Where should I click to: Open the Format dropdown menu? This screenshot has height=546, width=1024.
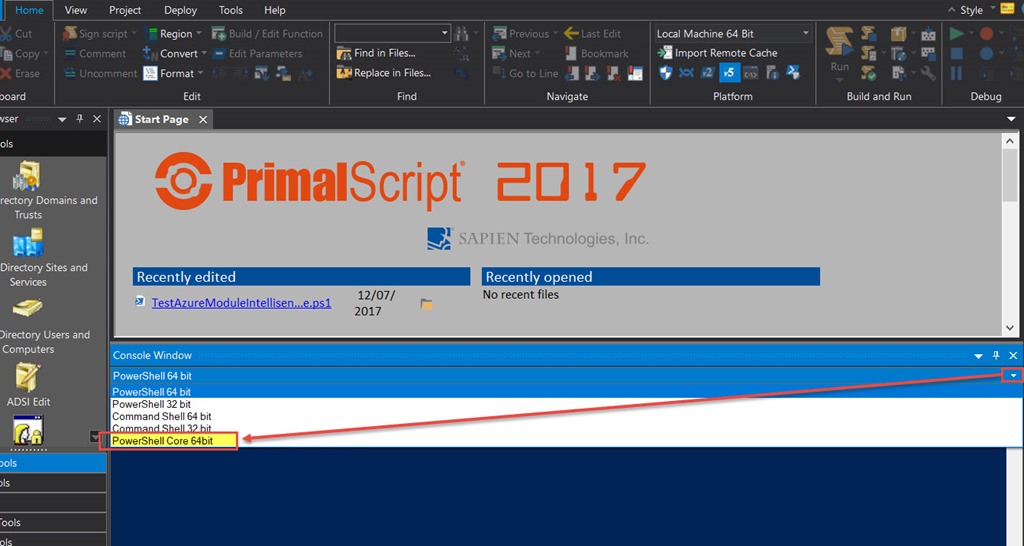tap(173, 73)
